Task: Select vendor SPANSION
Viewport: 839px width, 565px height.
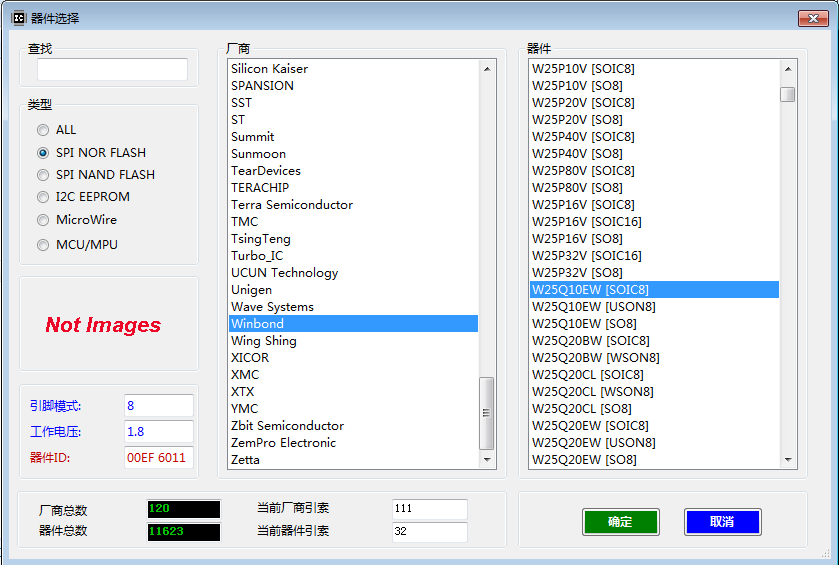Action: 353,86
